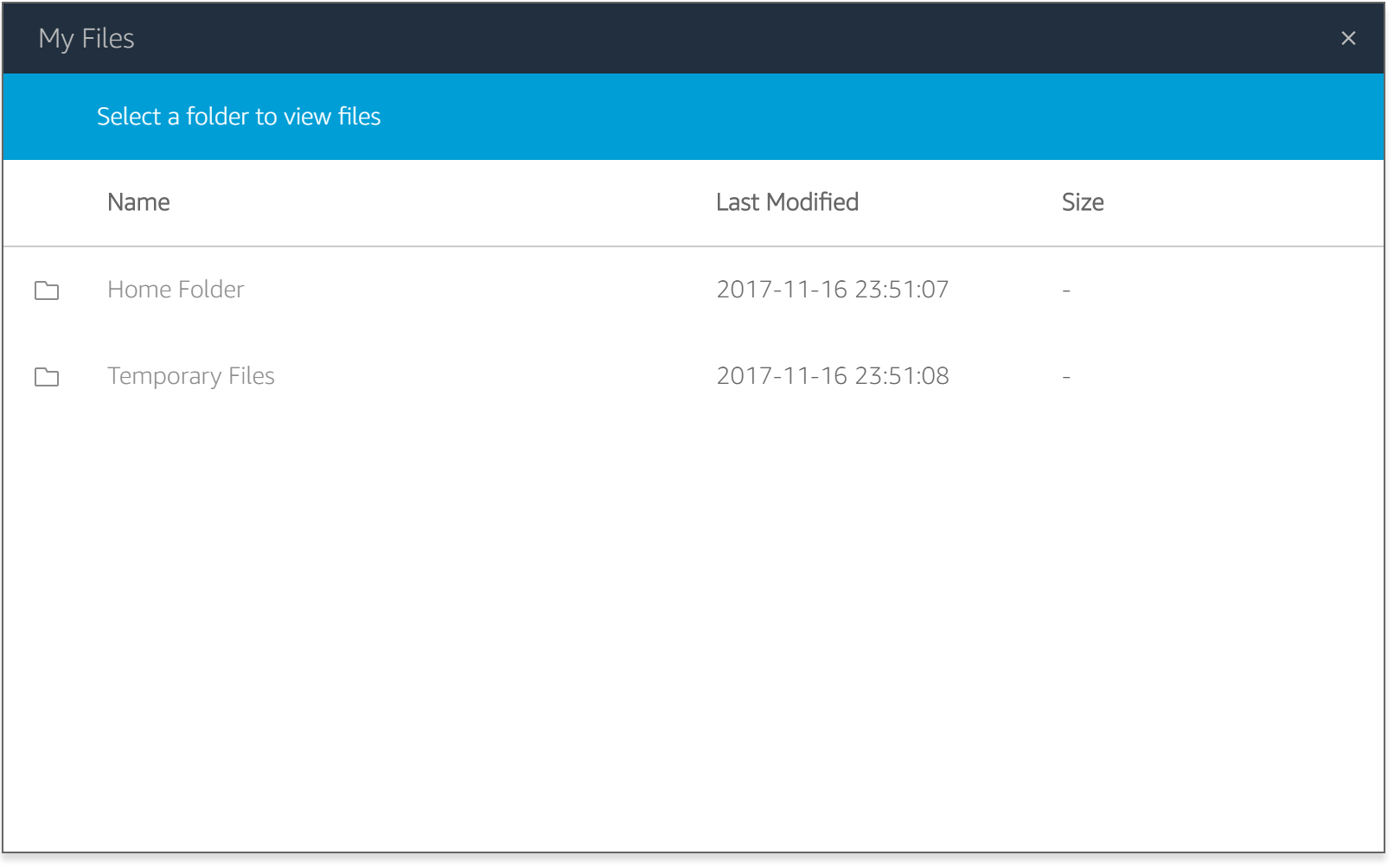Click blank header area right of Size

(x=1245, y=202)
